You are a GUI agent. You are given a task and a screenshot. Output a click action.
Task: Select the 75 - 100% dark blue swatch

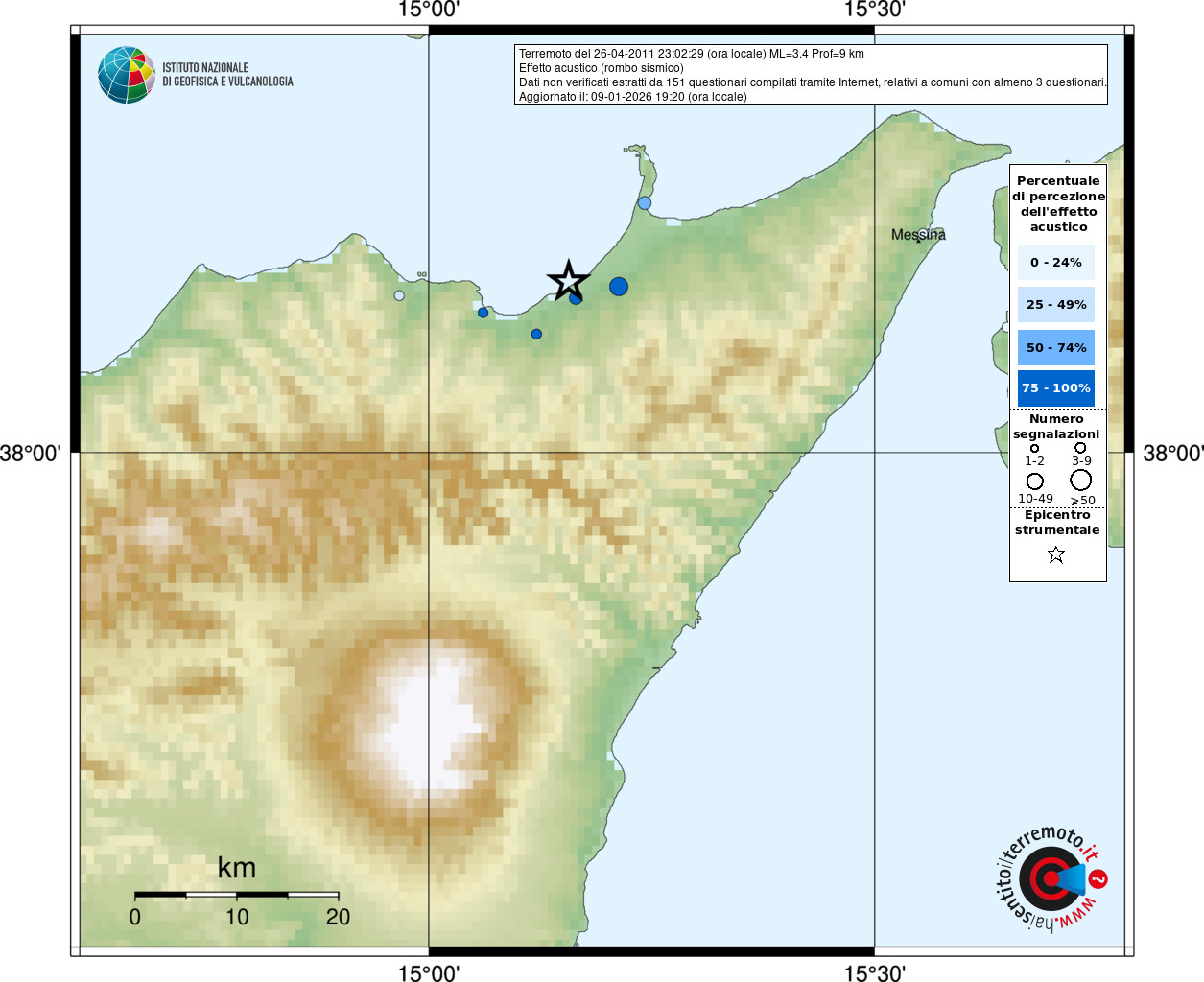click(x=1056, y=388)
